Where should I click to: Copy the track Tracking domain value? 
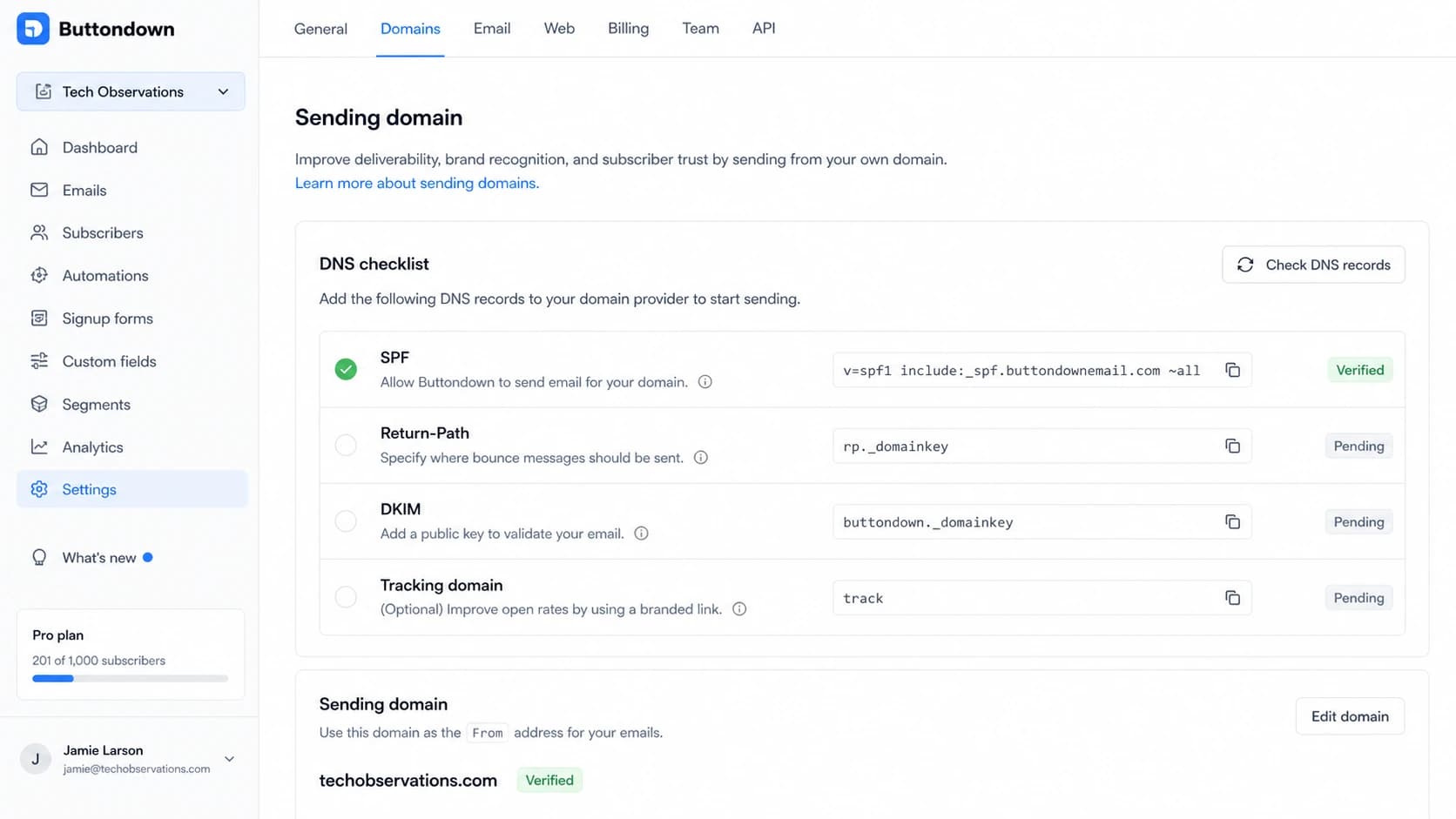[x=1232, y=598]
